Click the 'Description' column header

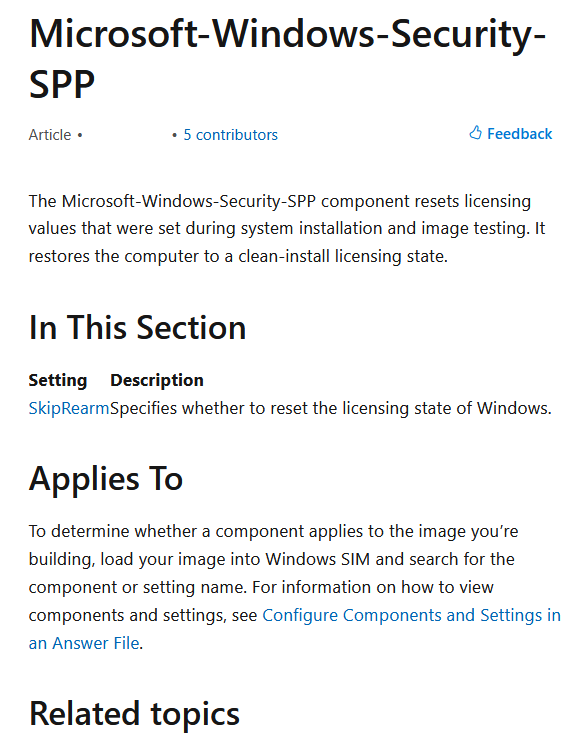(157, 380)
